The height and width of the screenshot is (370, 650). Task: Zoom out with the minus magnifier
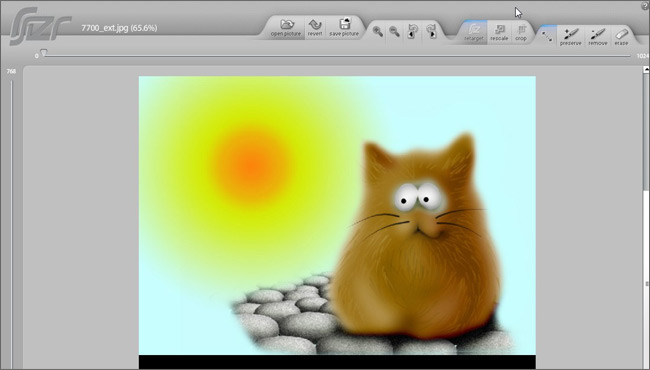pos(395,31)
